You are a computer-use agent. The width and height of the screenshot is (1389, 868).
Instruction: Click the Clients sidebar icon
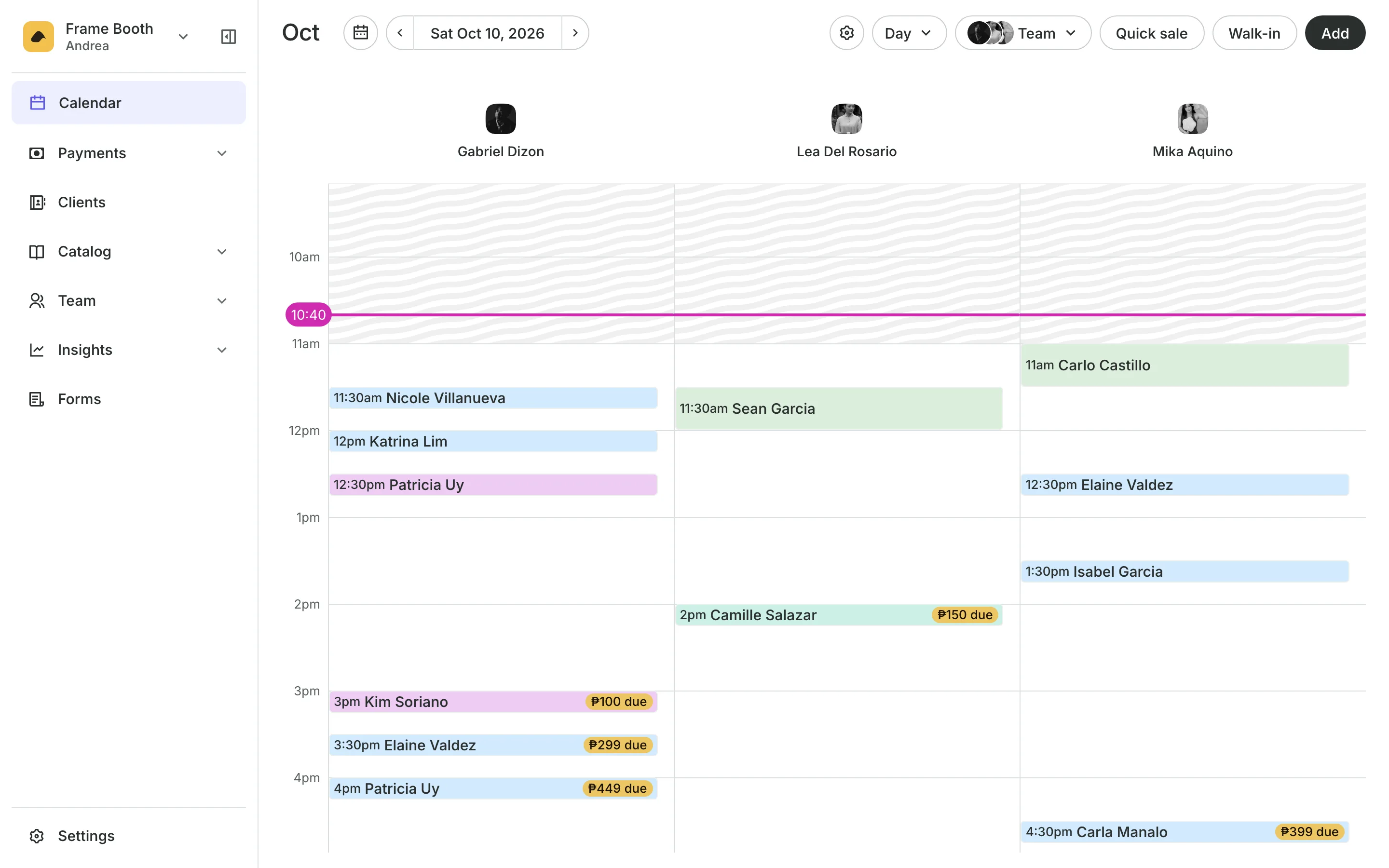[x=37, y=202]
